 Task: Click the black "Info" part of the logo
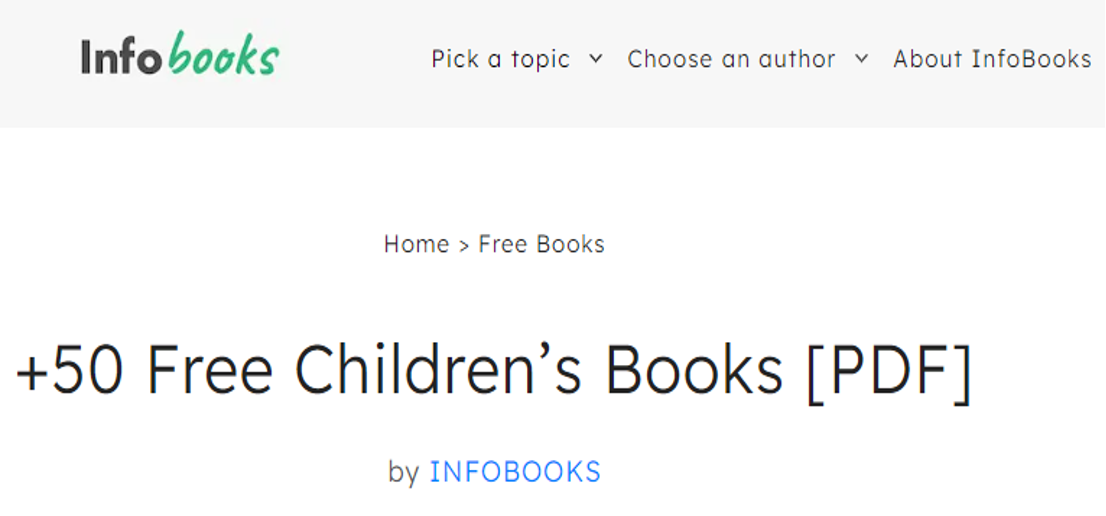pyautogui.click(x=121, y=58)
